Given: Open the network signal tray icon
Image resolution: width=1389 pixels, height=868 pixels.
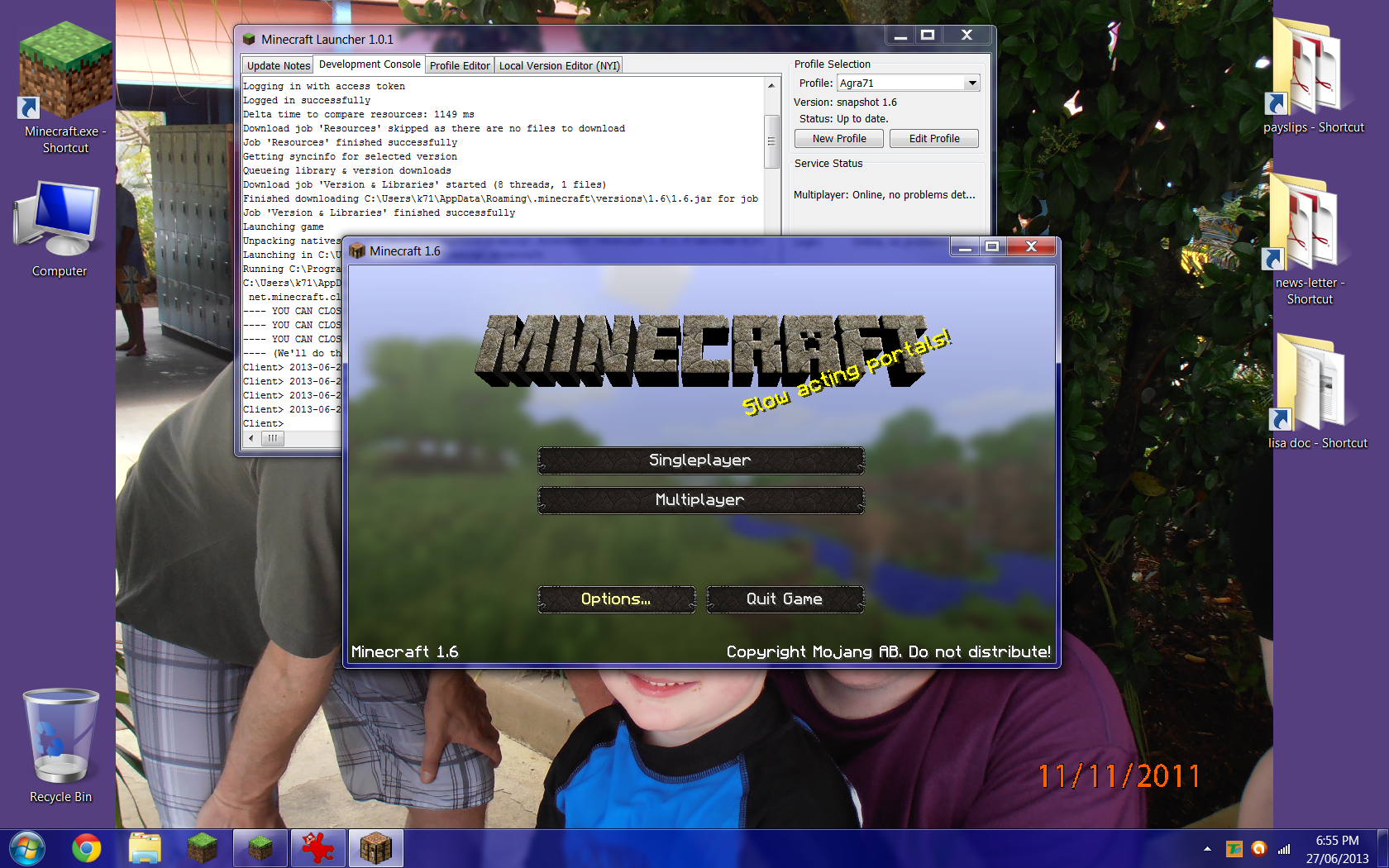Looking at the screenshot, I should pos(1284,849).
